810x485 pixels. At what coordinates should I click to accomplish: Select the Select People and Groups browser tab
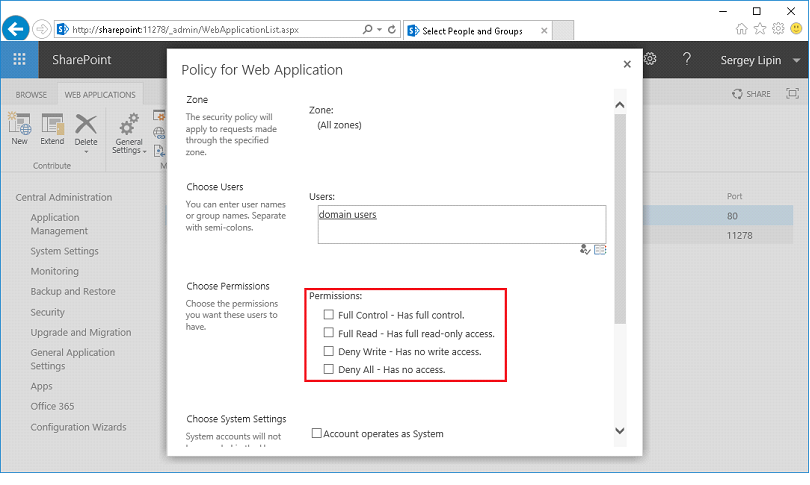[472, 31]
